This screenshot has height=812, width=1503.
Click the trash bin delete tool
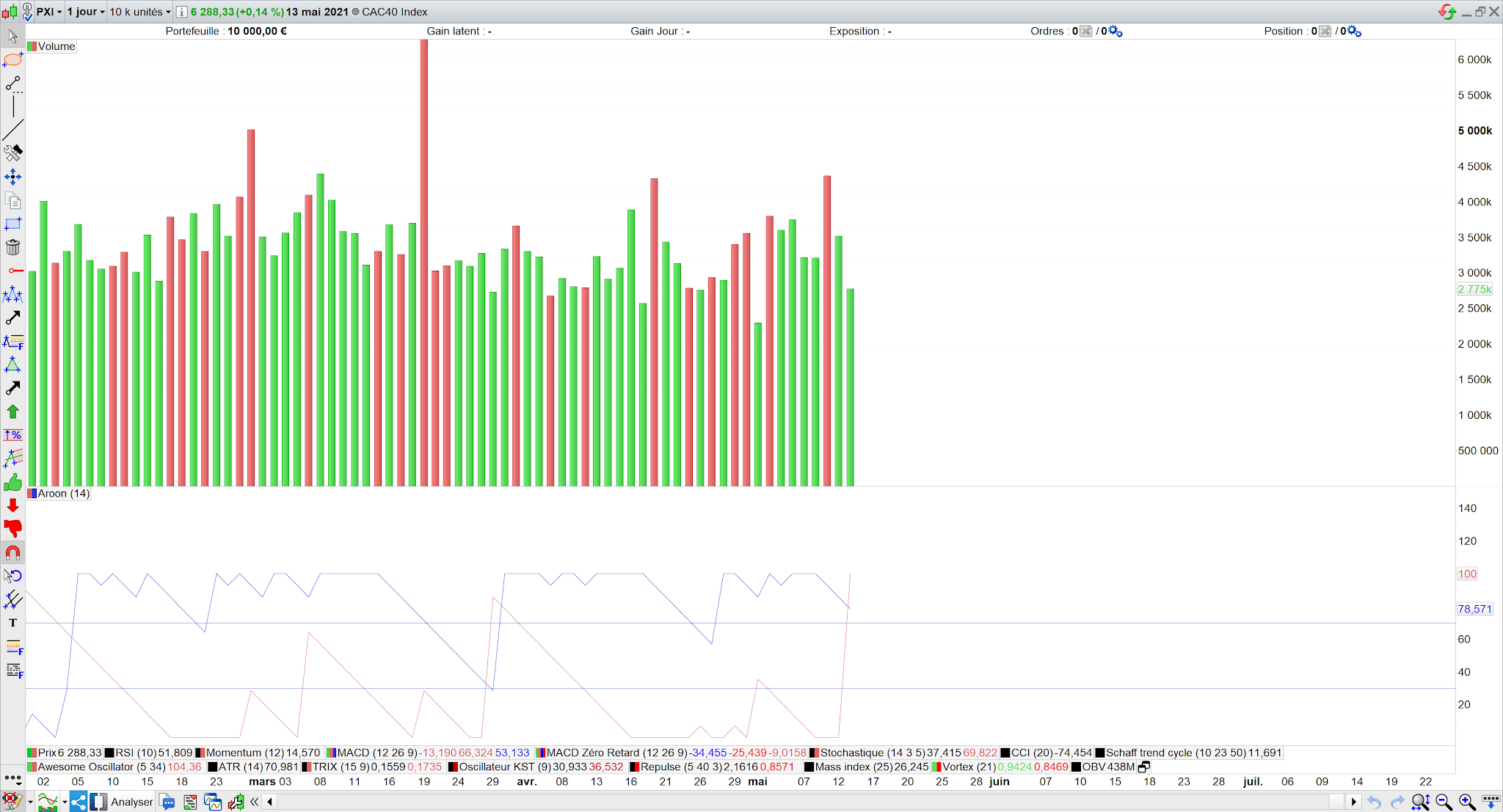[x=12, y=247]
